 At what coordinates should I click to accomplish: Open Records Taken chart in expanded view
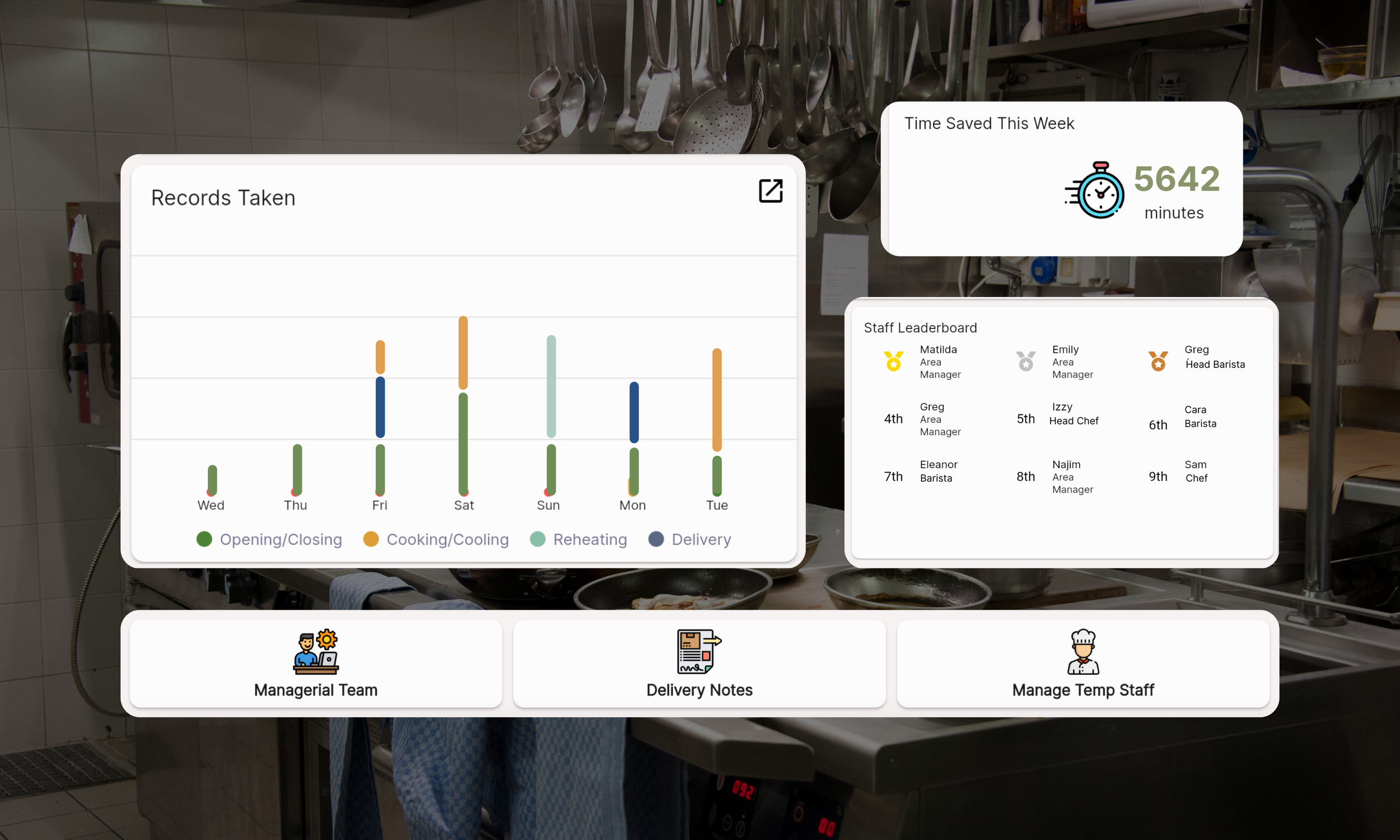(770, 191)
